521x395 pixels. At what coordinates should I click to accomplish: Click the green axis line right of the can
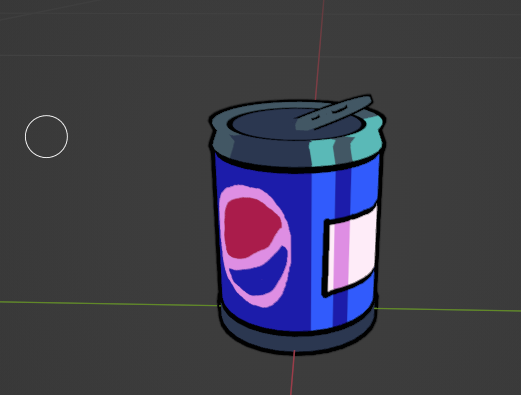tap(447, 309)
